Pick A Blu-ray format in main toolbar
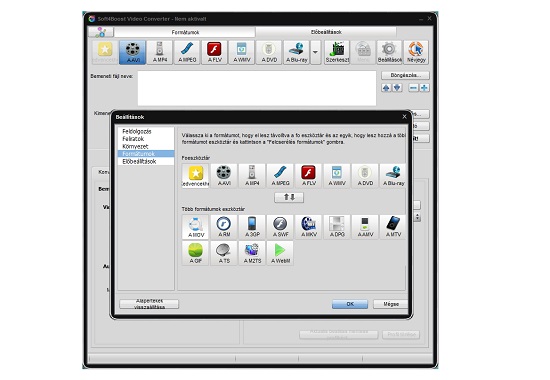Viewport: 550px width, 380px height. coord(297,52)
